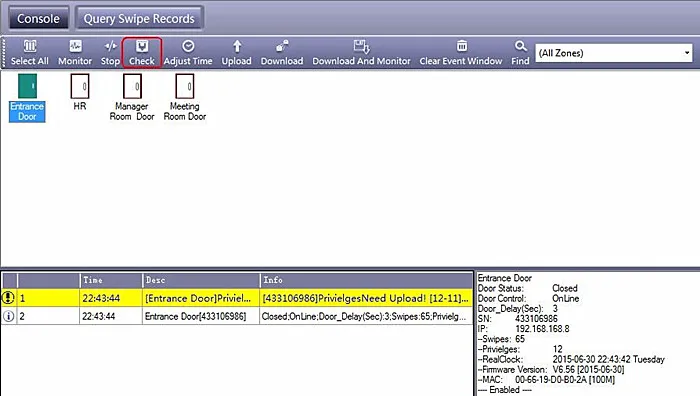This screenshot has width=700, height=396.
Task: Click the Door Status Closed line
Action: click(528, 288)
